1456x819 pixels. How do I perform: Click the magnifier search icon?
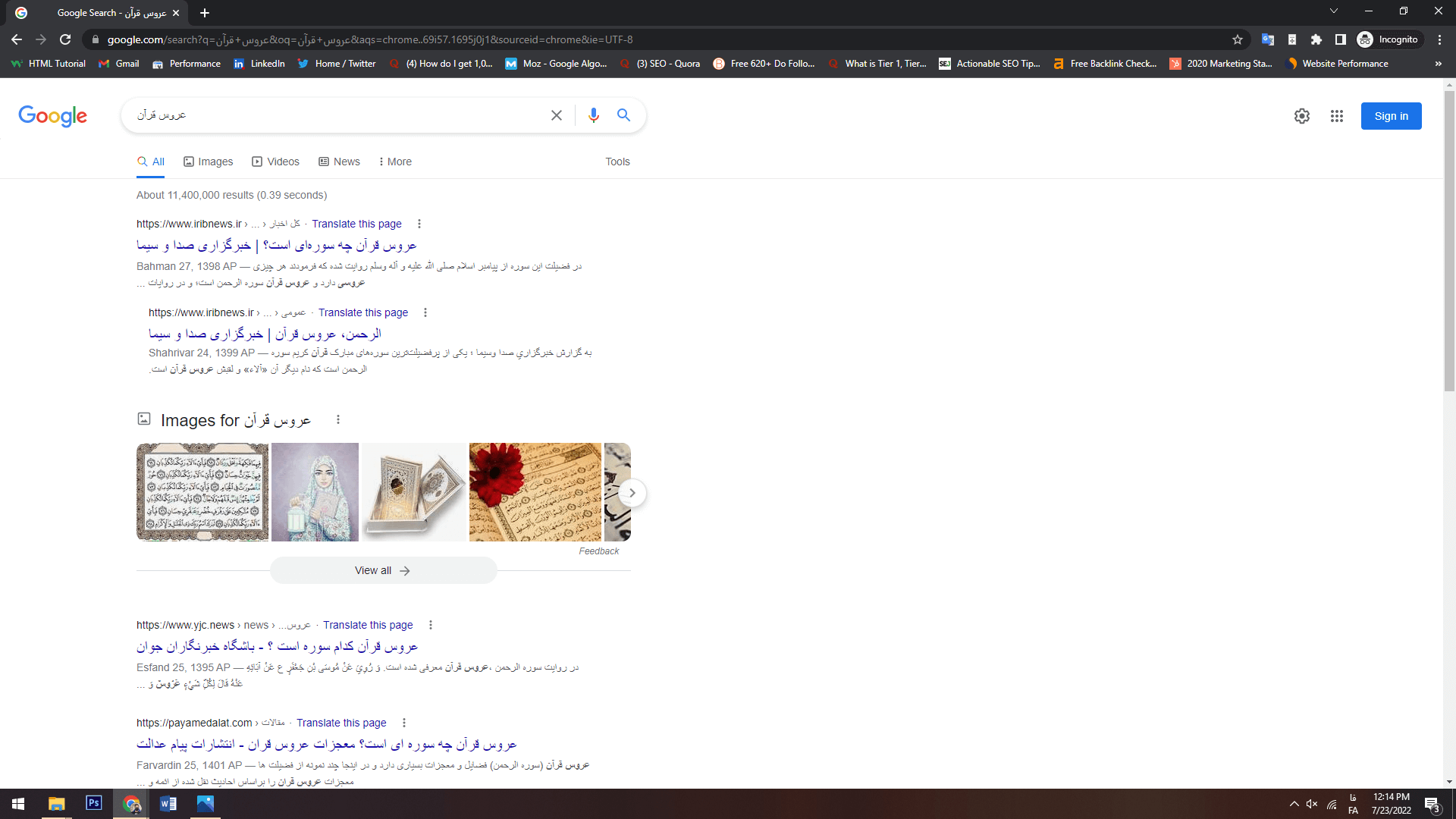[x=623, y=115]
